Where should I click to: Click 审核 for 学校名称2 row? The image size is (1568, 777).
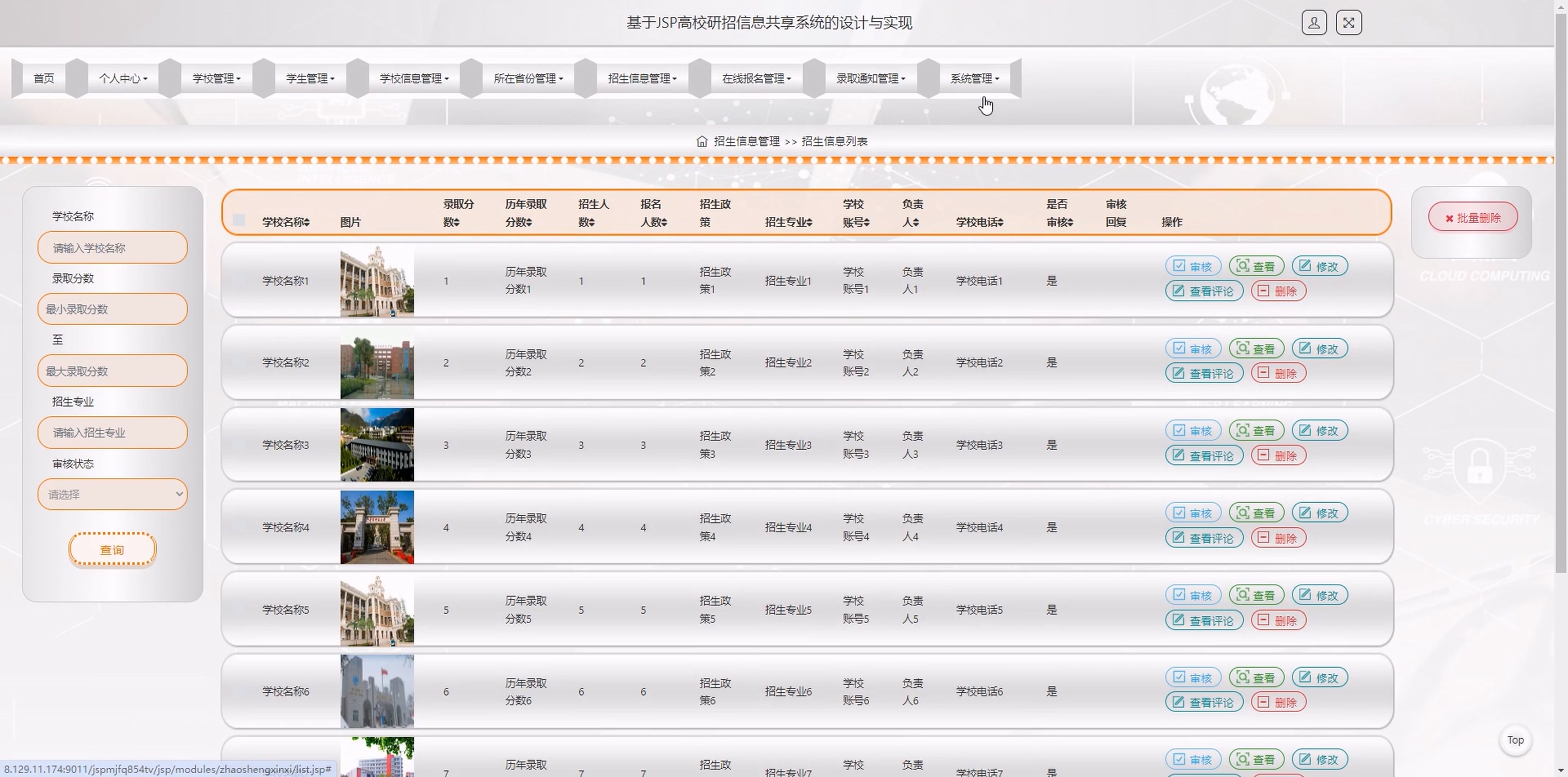point(1192,349)
